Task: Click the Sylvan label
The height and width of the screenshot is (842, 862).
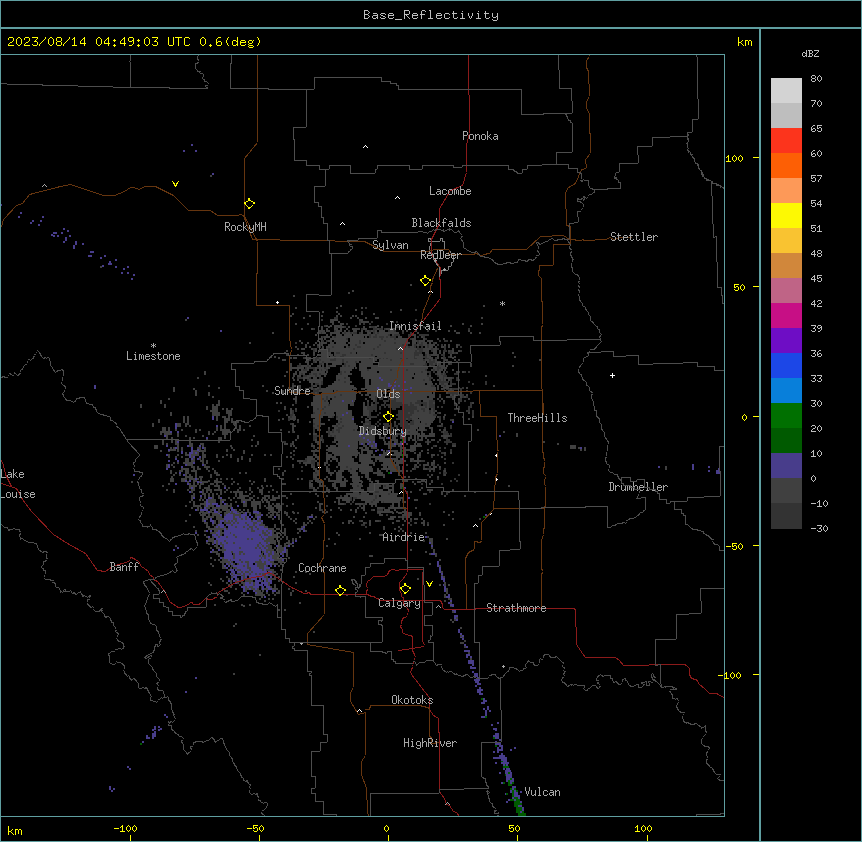Action: tap(390, 245)
